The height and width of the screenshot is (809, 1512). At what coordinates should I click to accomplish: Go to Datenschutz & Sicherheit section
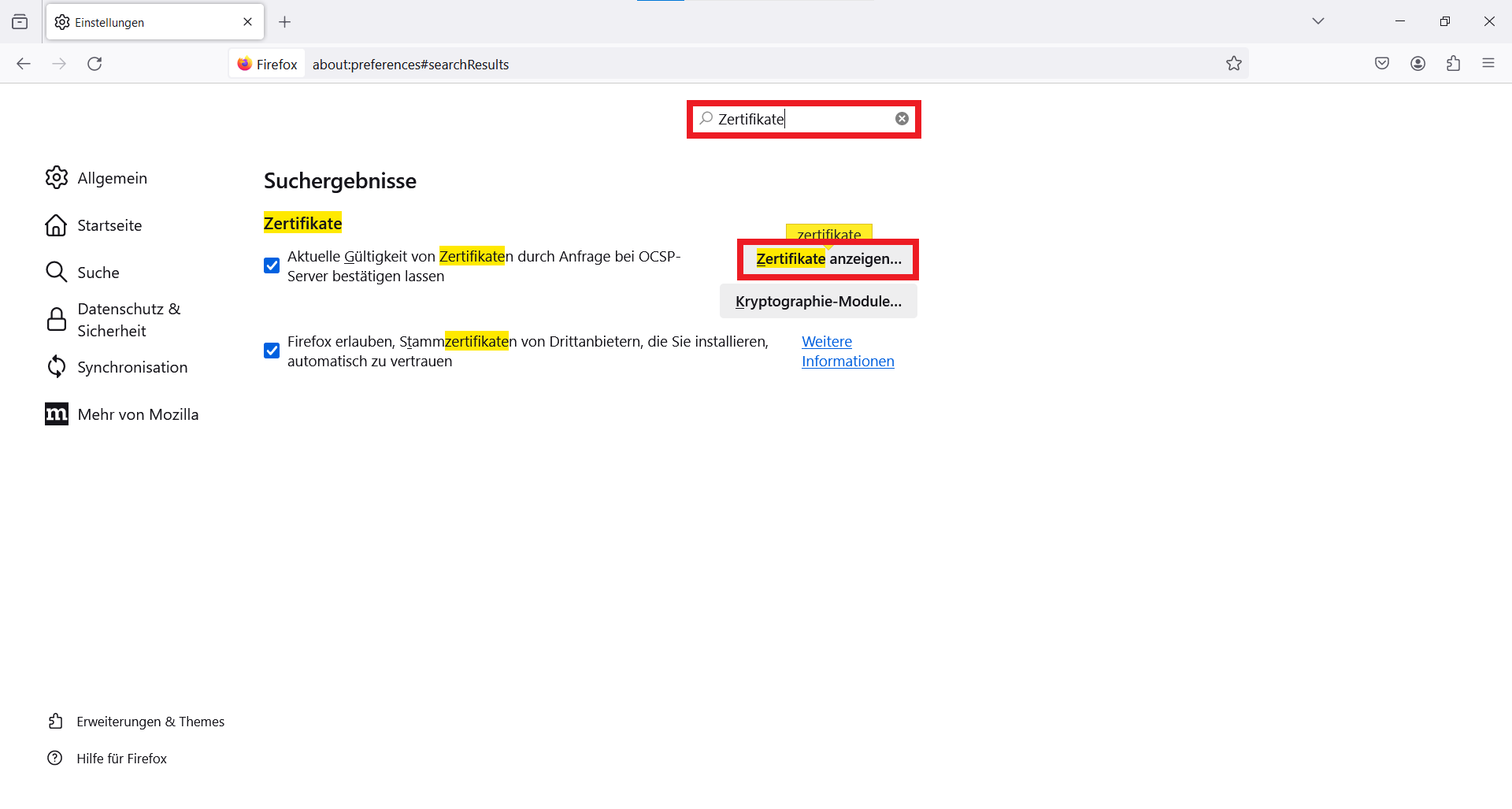point(128,320)
